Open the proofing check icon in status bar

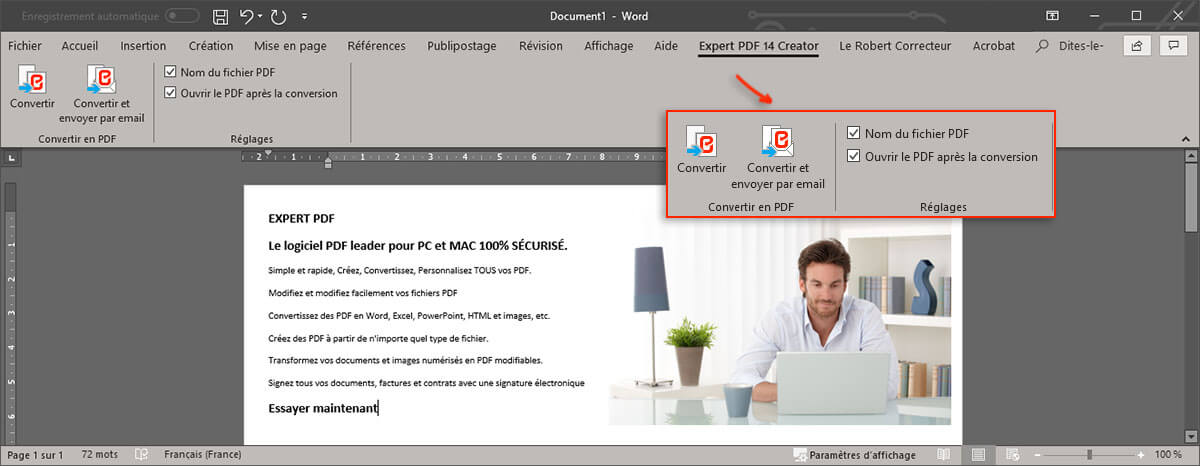[142, 455]
